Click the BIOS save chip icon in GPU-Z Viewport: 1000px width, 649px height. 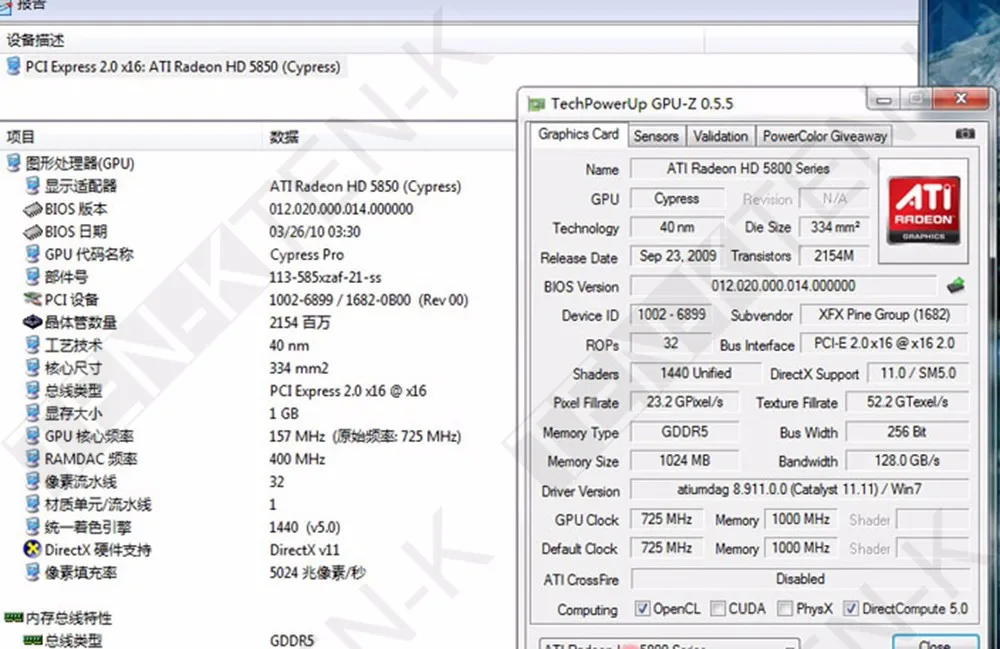[x=955, y=285]
